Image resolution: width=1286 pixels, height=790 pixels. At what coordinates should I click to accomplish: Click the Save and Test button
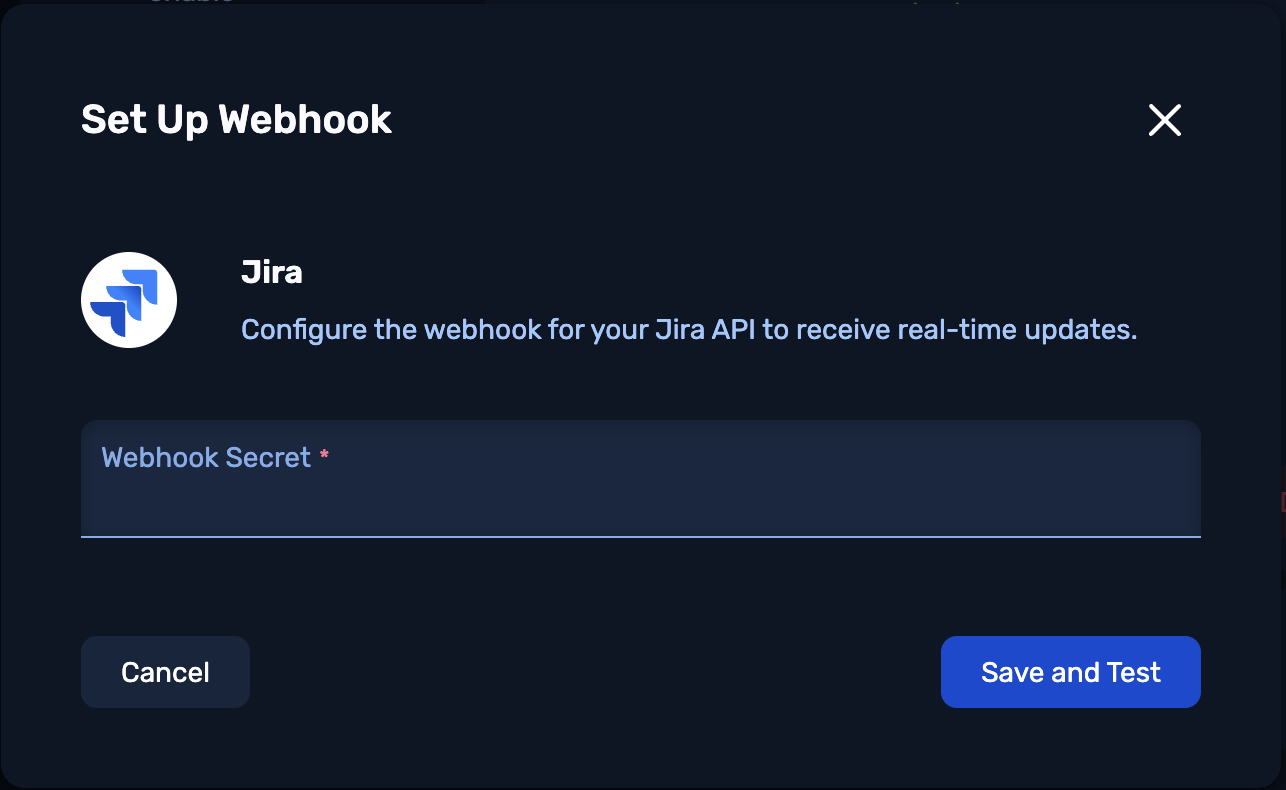pyautogui.click(x=1070, y=672)
